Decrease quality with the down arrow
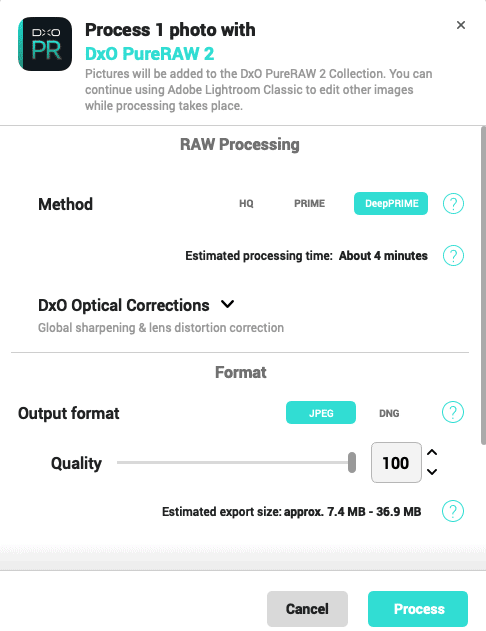 (432, 472)
